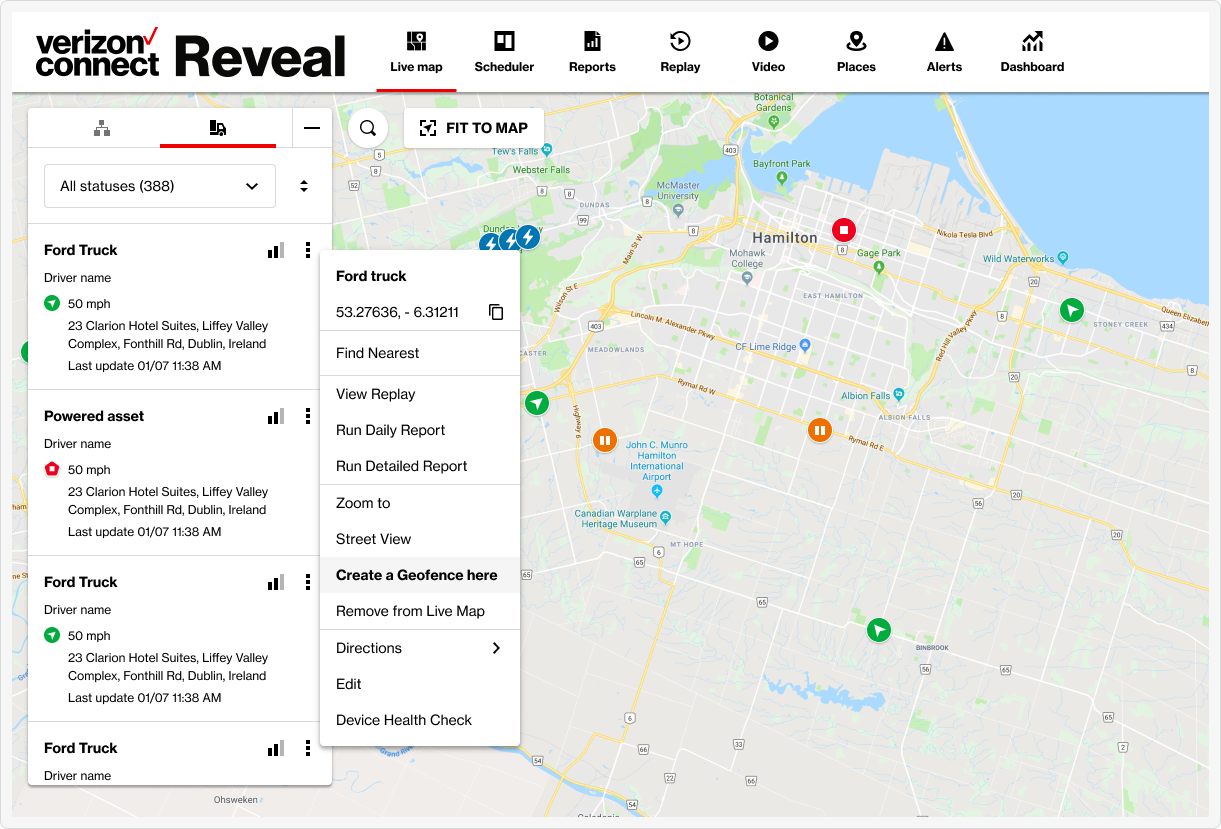Collapse the vehicle list panel

point(311,127)
